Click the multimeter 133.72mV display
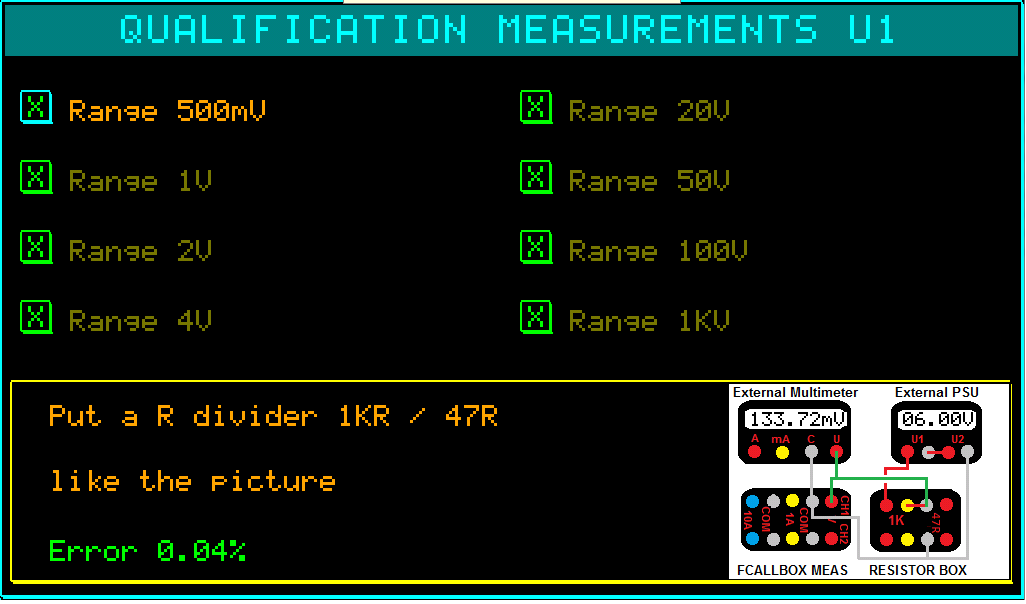This screenshot has width=1026, height=604. tap(796, 419)
